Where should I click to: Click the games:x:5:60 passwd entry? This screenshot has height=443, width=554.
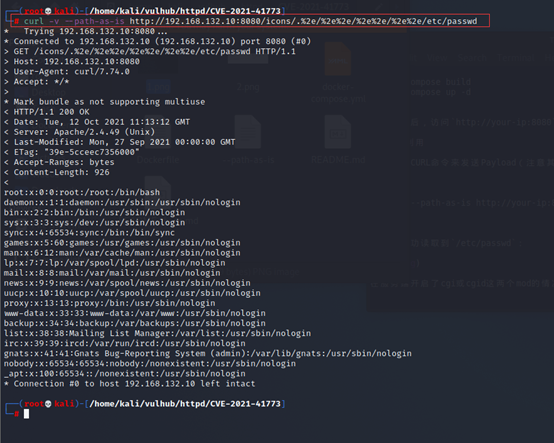pyautogui.click(x=122, y=243)
